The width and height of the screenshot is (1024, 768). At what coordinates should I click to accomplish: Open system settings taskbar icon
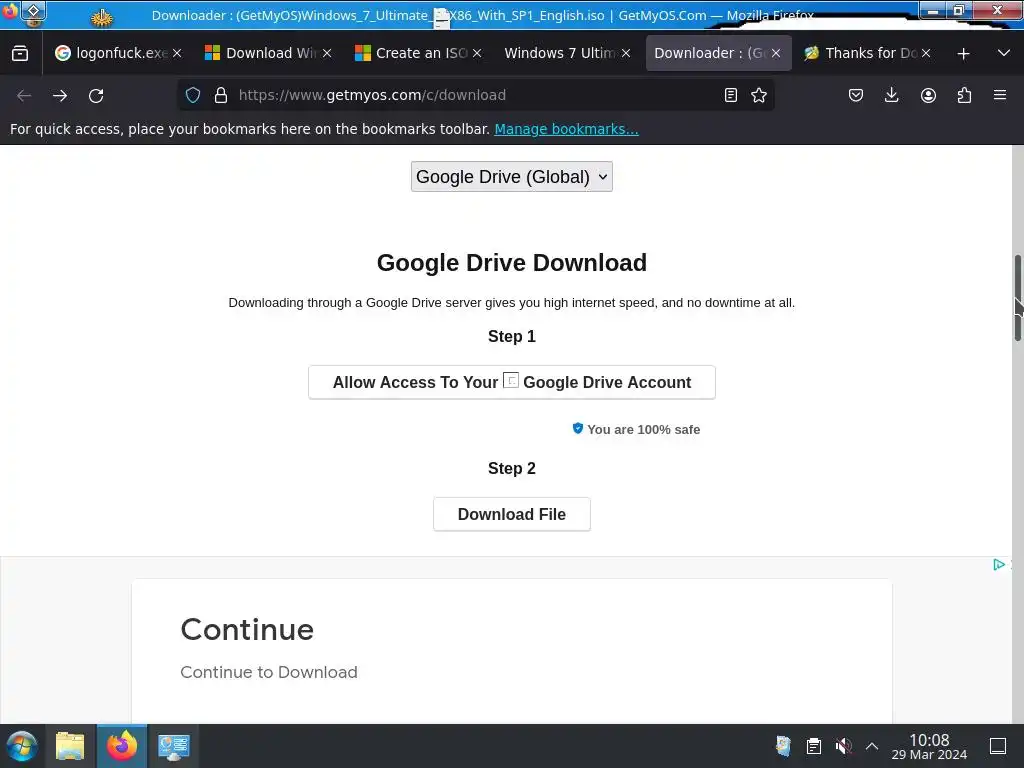pyautogui.click(x=173, y=746)
